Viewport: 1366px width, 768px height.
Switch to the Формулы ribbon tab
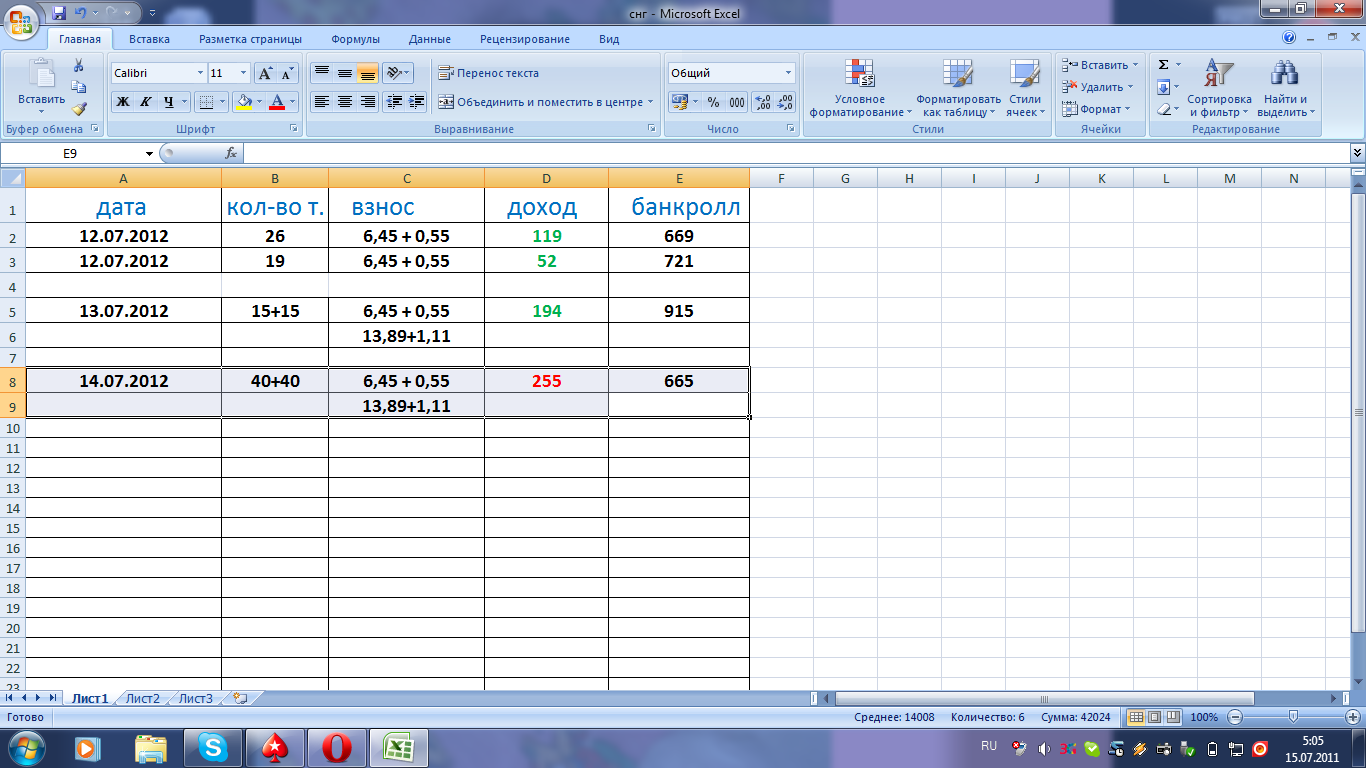[355, 39]
